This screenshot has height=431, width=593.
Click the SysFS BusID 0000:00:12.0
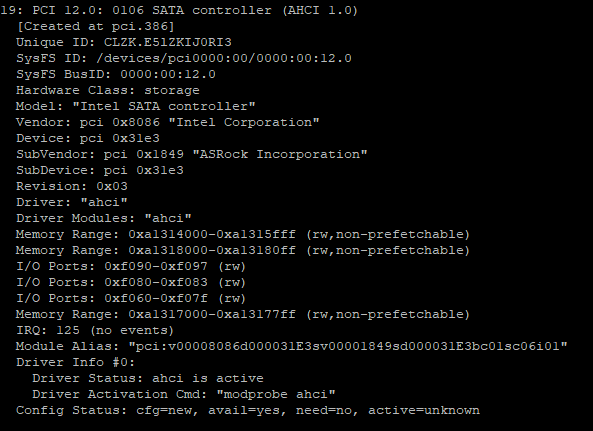[x=168, y=74]
